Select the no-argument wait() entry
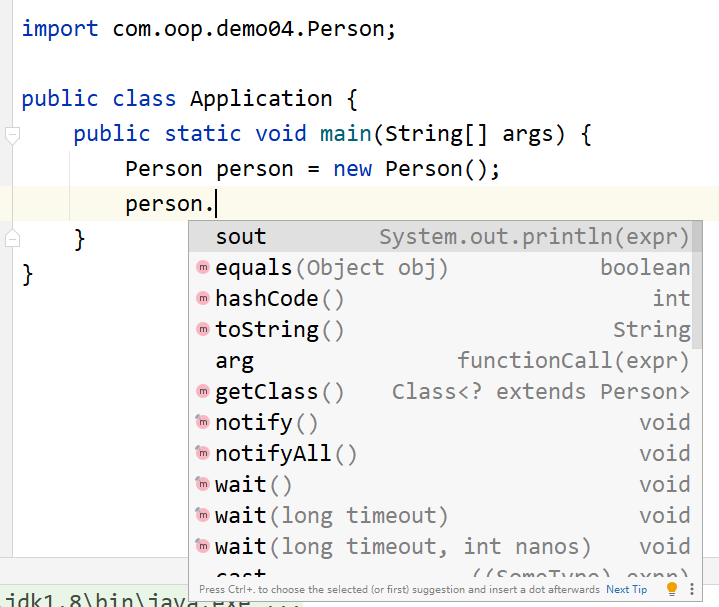719x607 pixels. (x=441, y=484)
